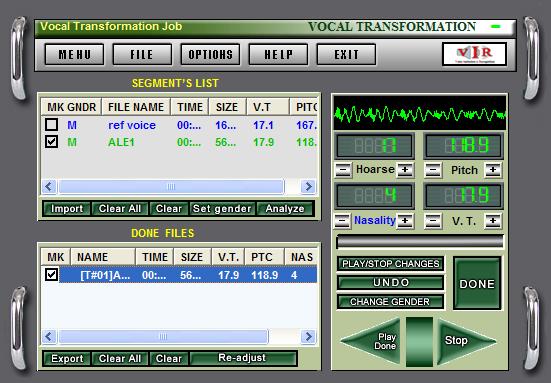Click the Stop arrow button
The image size is (551, 383).
463,340
